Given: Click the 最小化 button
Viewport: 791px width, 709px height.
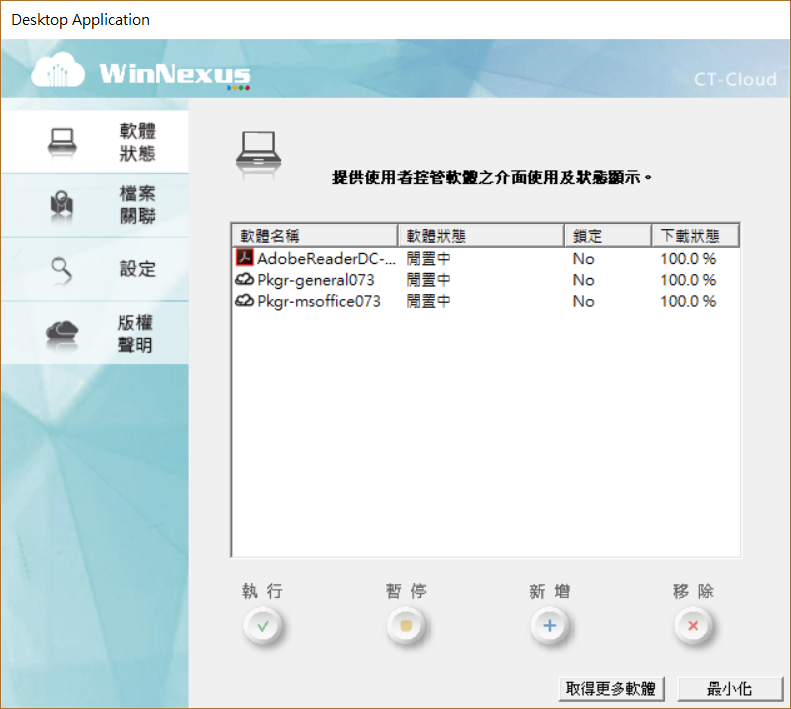Looking at the screenshot, I should [729, 689].
